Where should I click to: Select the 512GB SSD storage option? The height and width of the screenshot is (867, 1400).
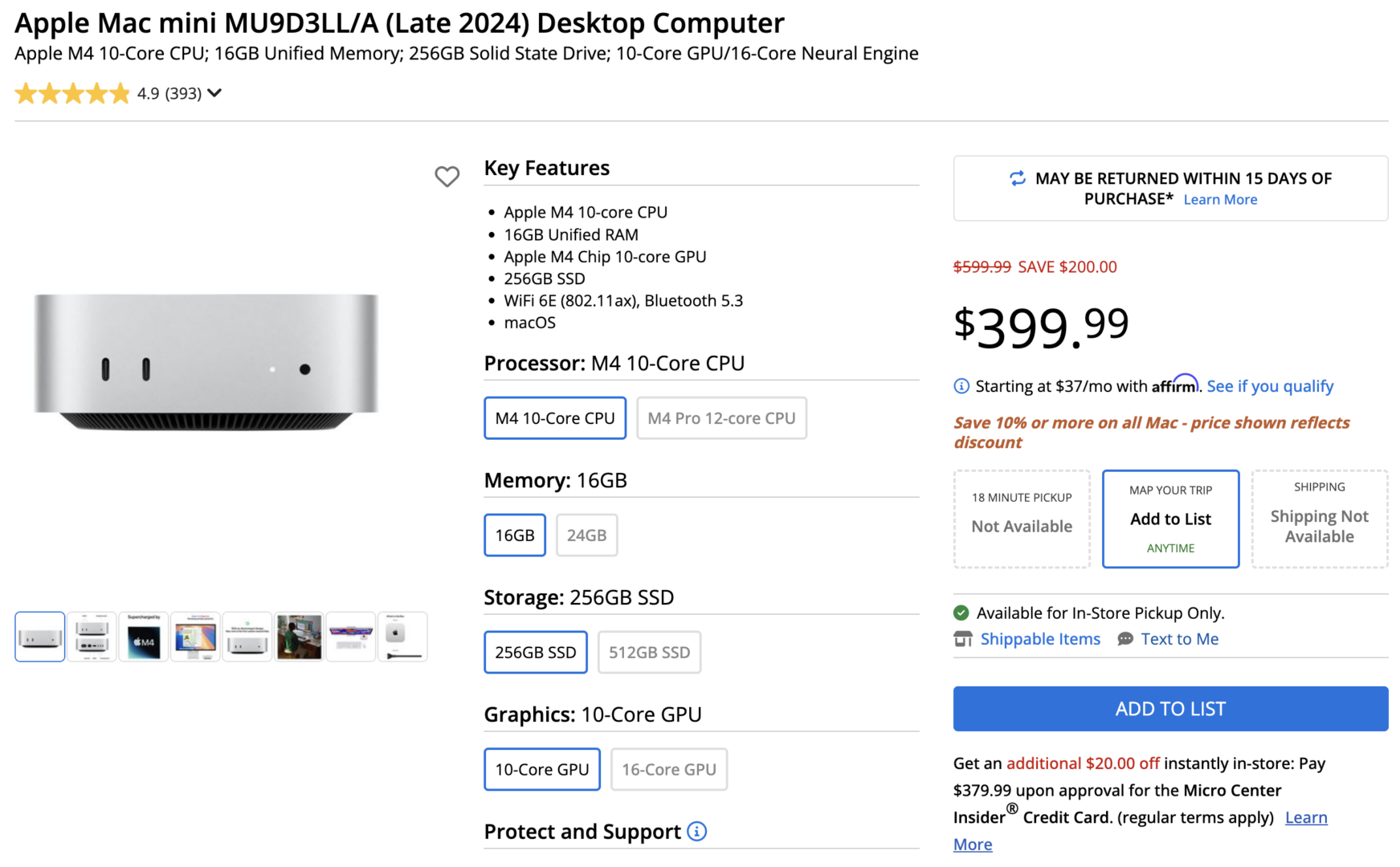pyautogui.click(x=649, y=652)
